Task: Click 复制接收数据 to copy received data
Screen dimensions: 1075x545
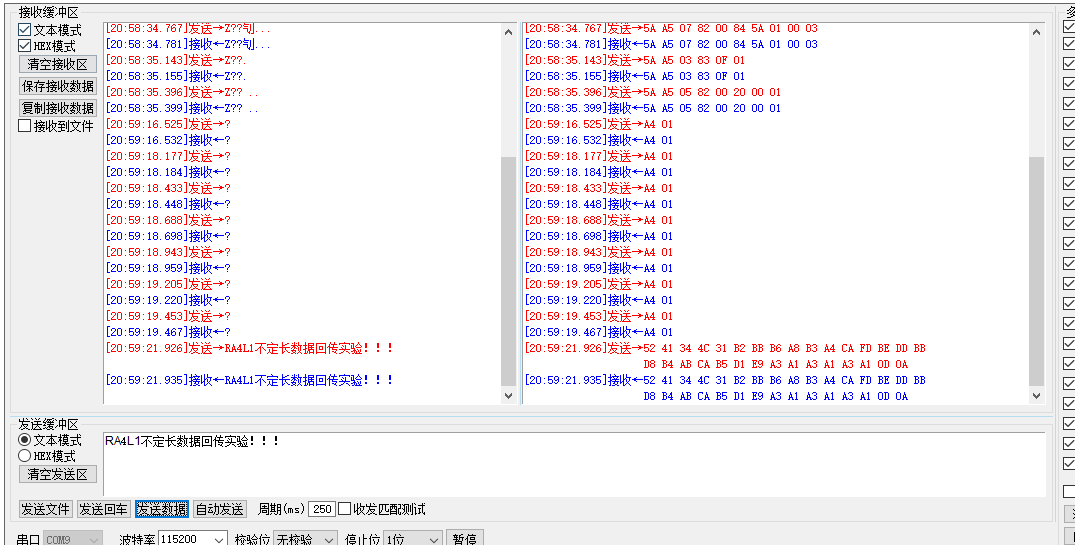Action: coord(58,108)
